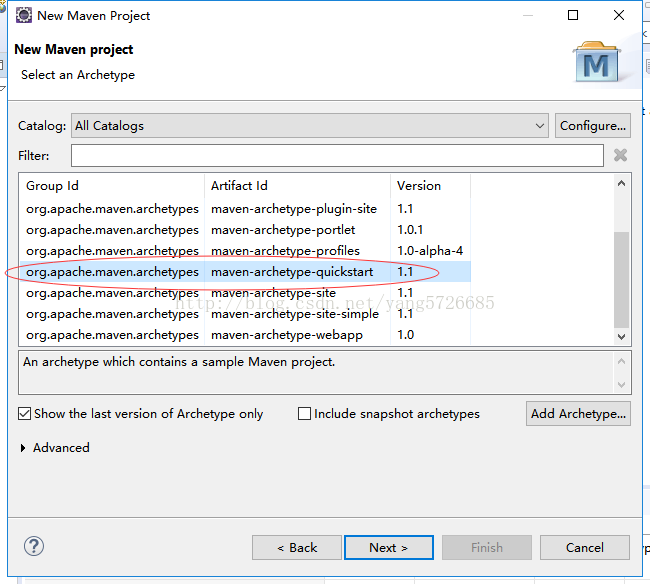Image resolution: width=650 pixels, height=584 pixels.
Task: Cancel the New Maven Project dialog
Action: click(x=585, y=548)
